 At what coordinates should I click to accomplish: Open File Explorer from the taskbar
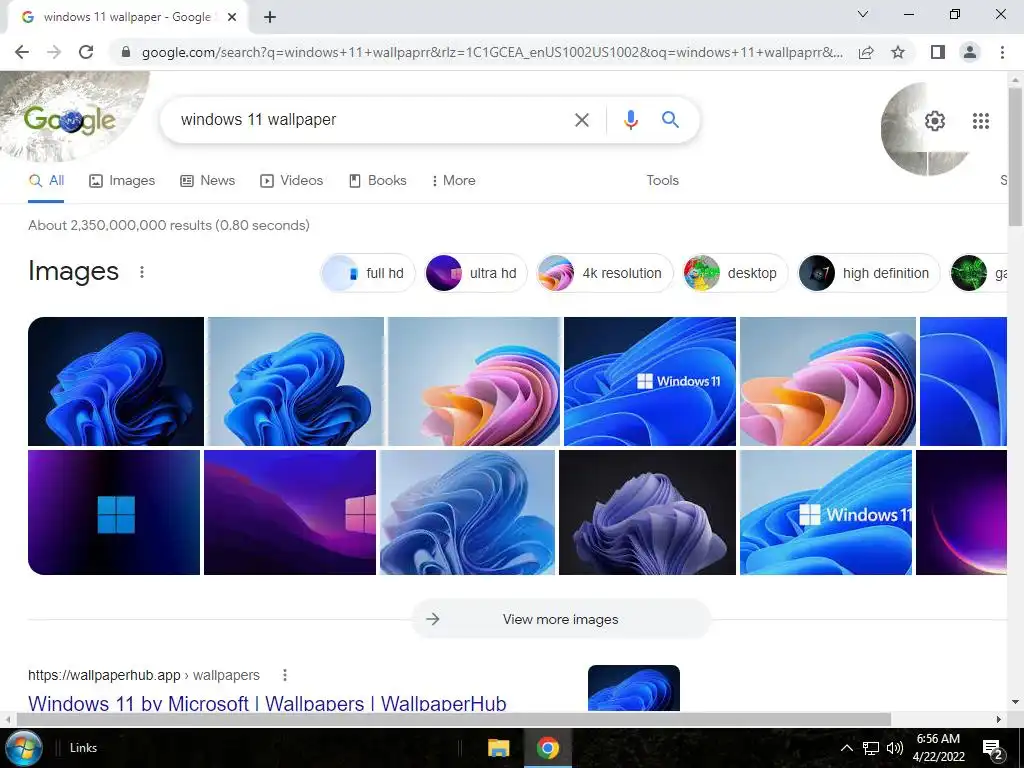(498, 748)
